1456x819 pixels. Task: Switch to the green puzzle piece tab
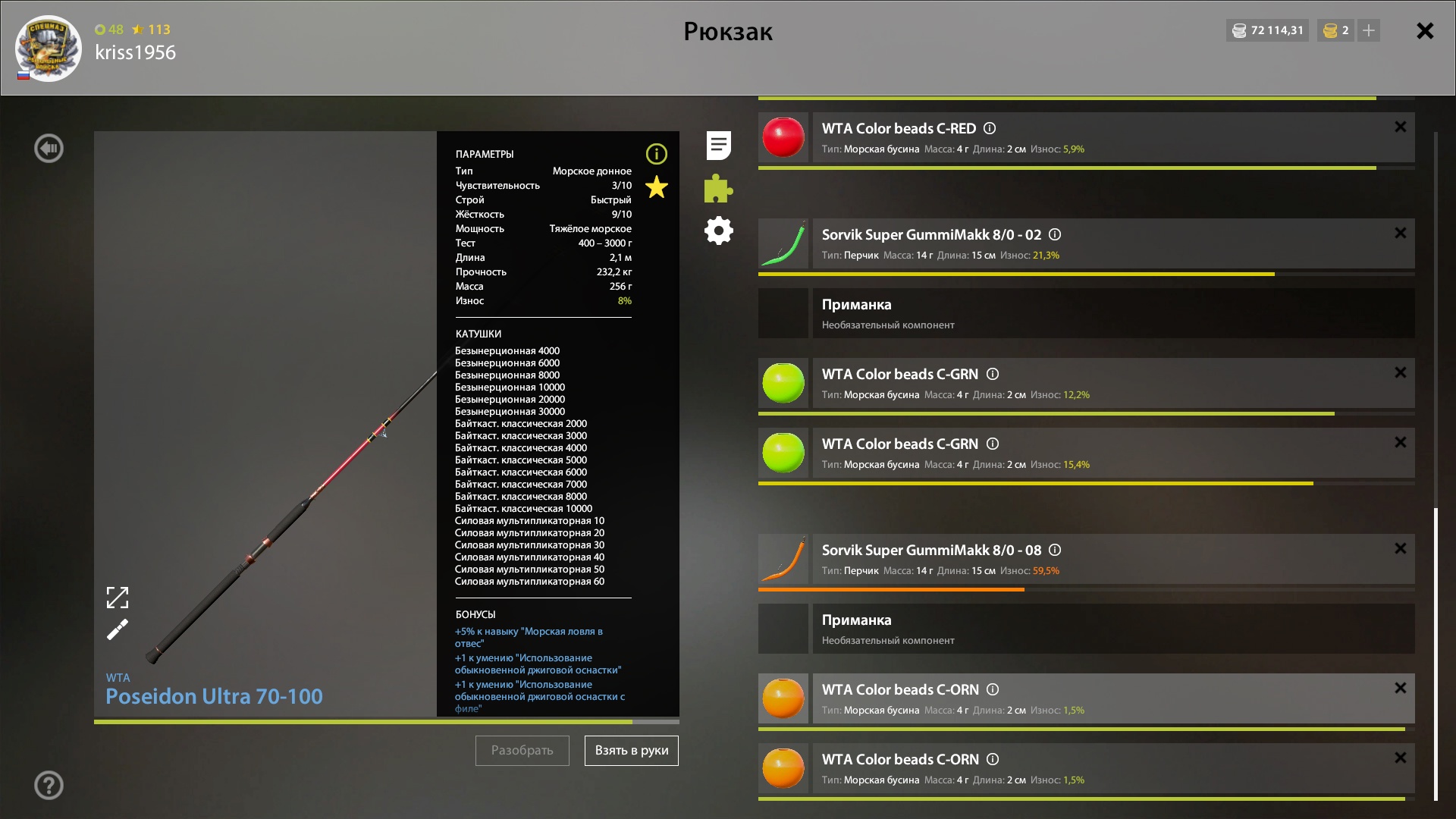718,189
